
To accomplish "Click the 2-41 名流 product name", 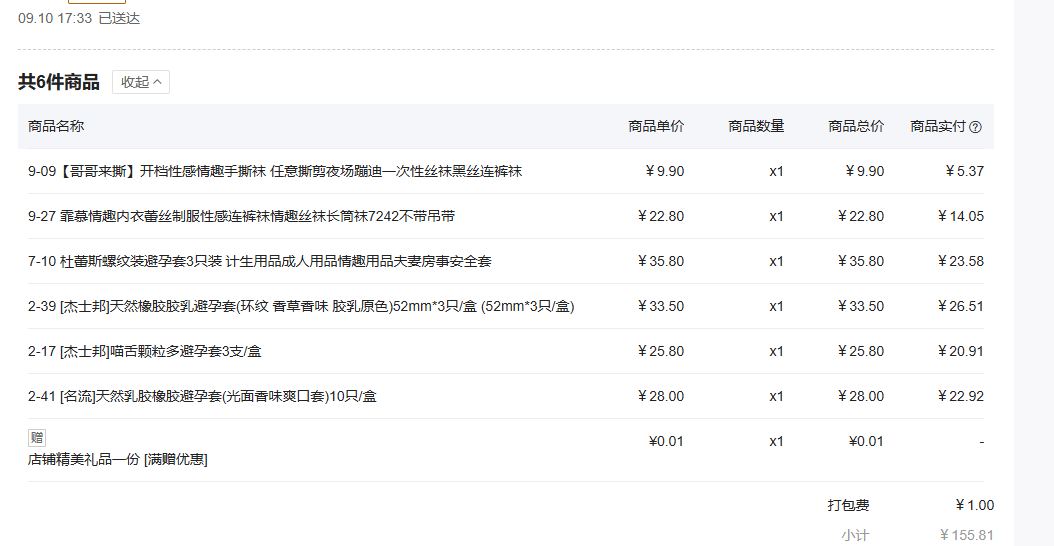I will coord(202,396).
